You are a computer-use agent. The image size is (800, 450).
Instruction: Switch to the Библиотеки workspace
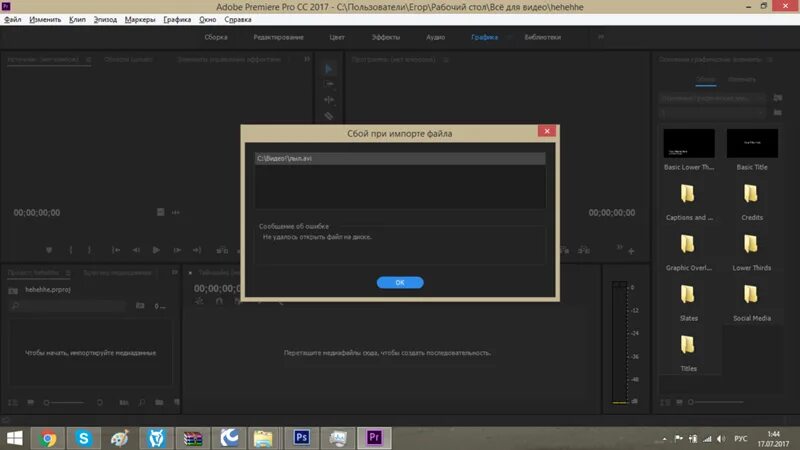542,37
